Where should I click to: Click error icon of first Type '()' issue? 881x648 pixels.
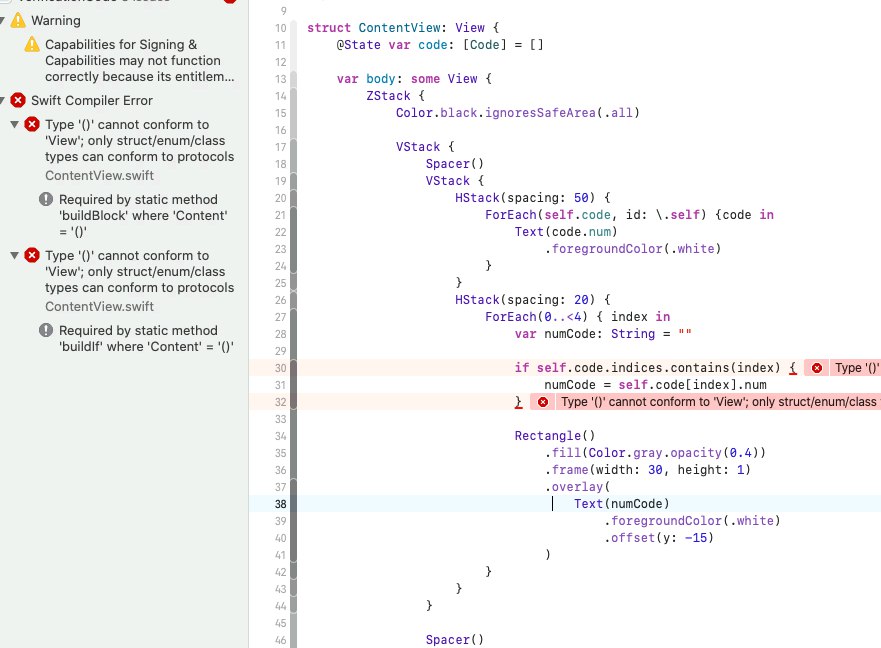coord(32,124)
